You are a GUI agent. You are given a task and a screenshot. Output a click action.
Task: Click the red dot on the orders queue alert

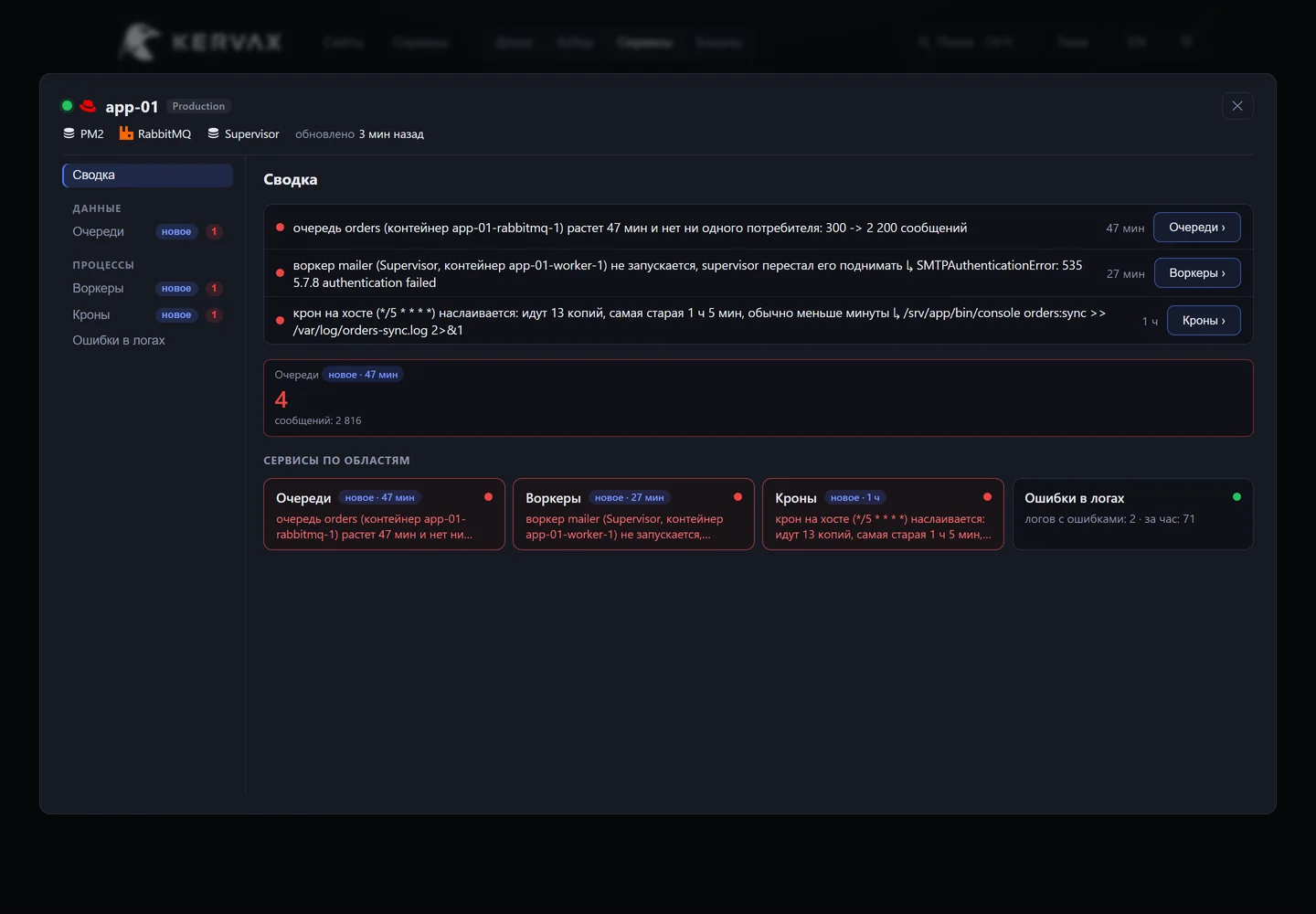[280, 228]
